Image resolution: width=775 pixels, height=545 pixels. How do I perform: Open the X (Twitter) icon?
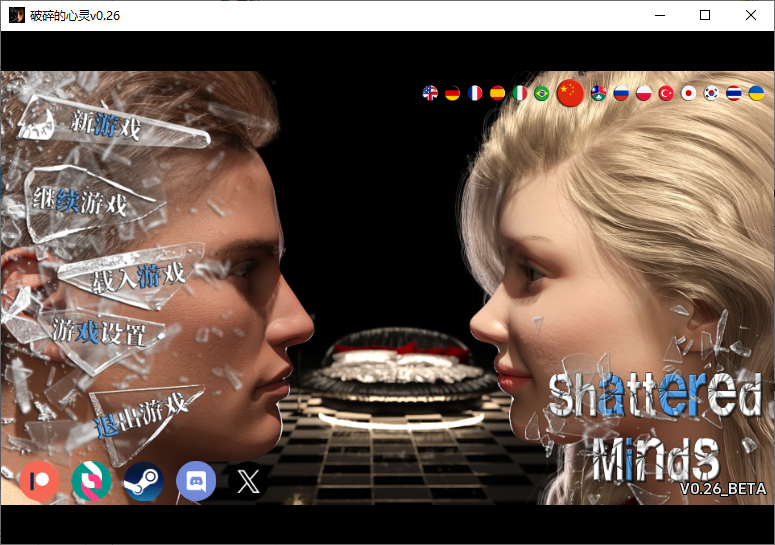tap(248, 481)
